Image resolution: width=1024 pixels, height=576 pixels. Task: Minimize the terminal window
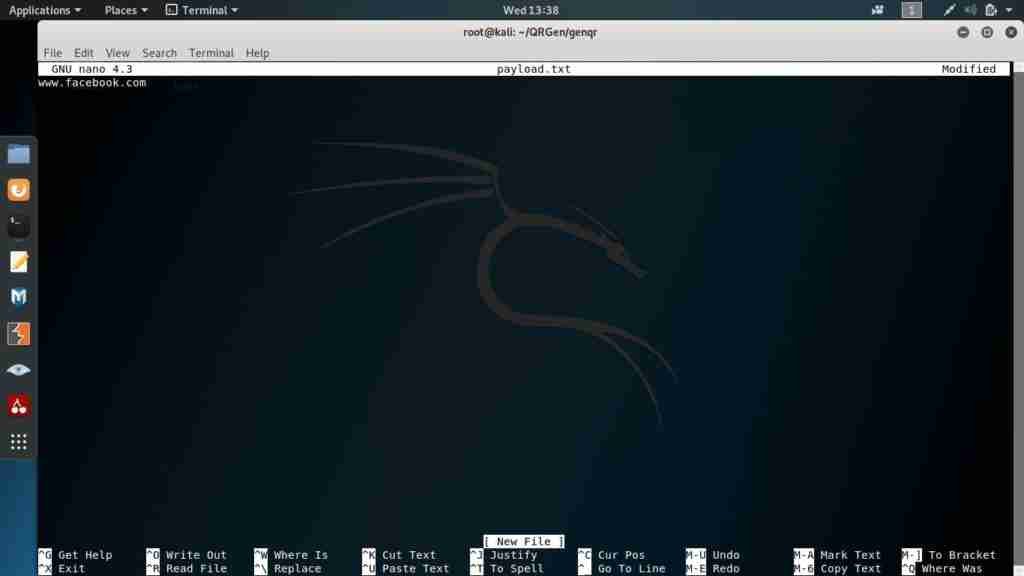click(x=963, y=32)
